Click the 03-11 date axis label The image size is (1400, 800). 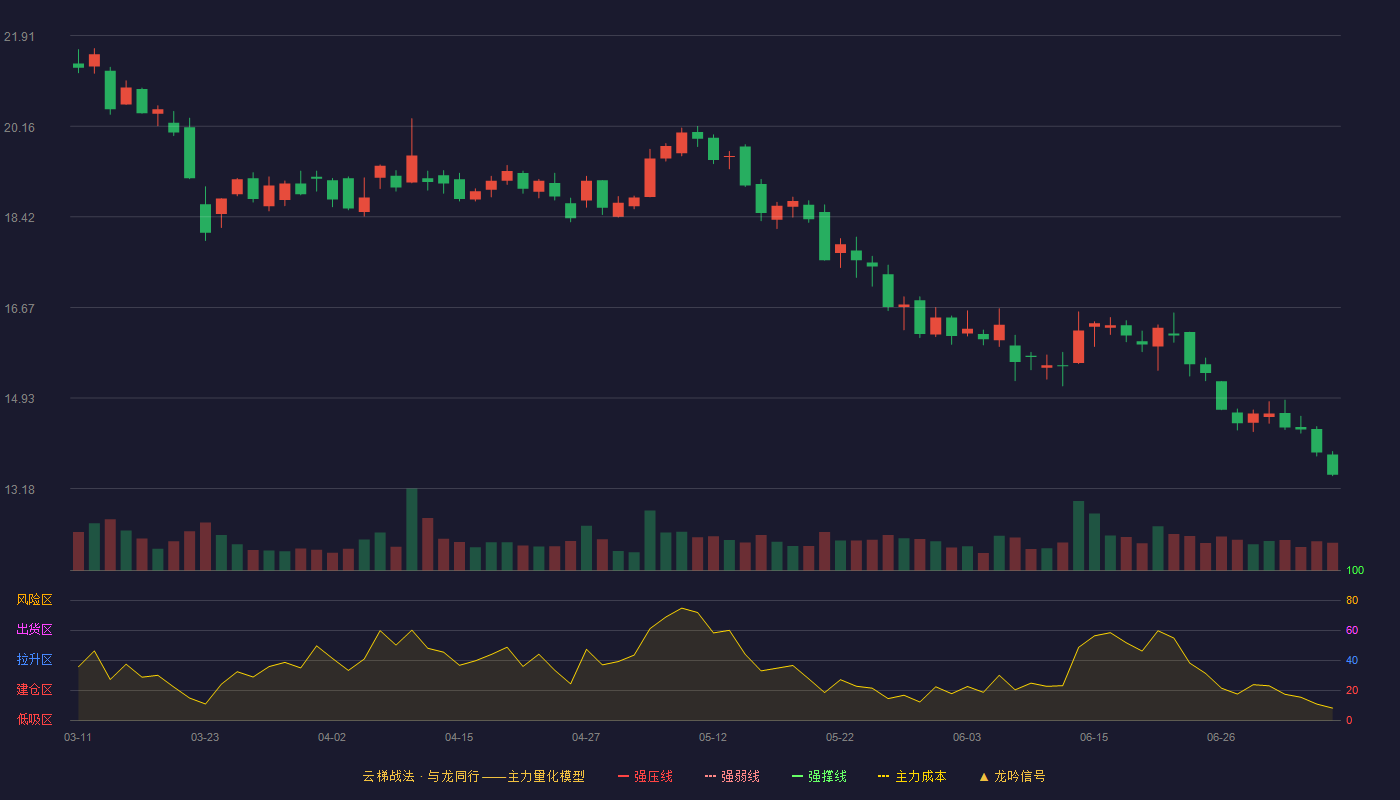(x=78, y=737)
